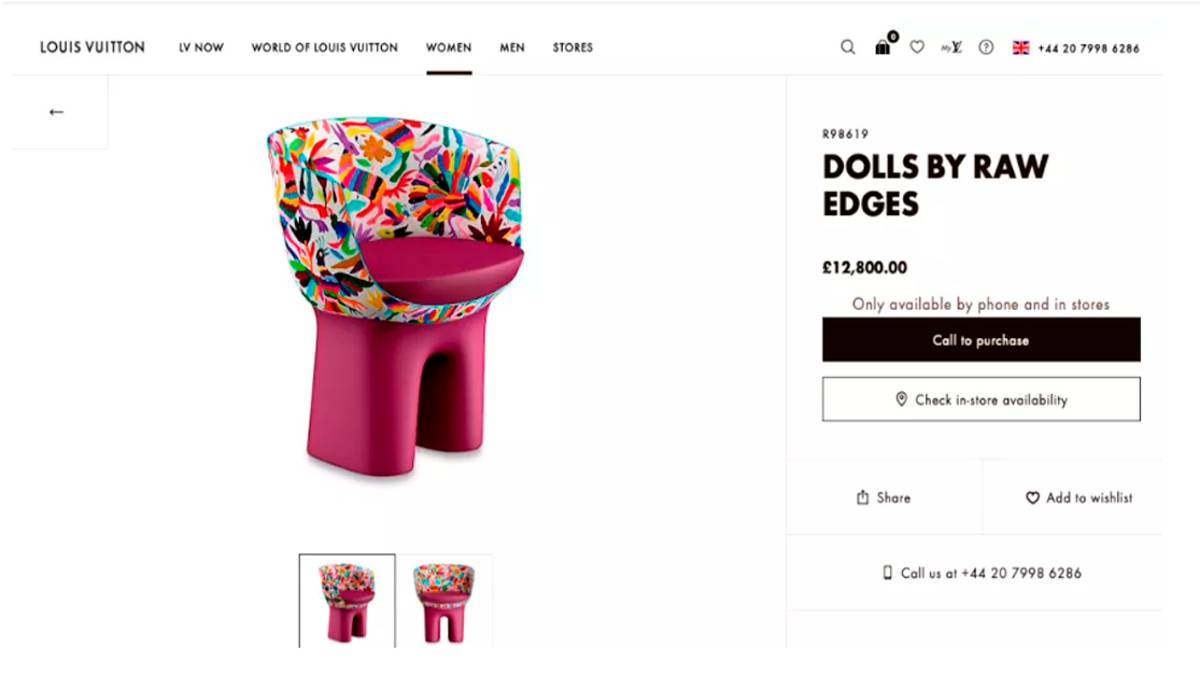The image size is (1200, 675).
Task: Open the shopping bag icon
Action: pyautogui.click(x=883, y=47)
